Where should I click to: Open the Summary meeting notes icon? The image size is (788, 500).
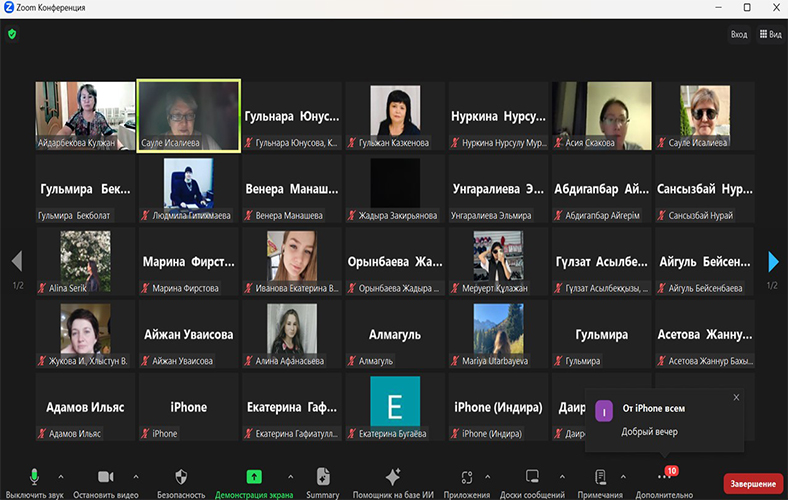[323, 477]
